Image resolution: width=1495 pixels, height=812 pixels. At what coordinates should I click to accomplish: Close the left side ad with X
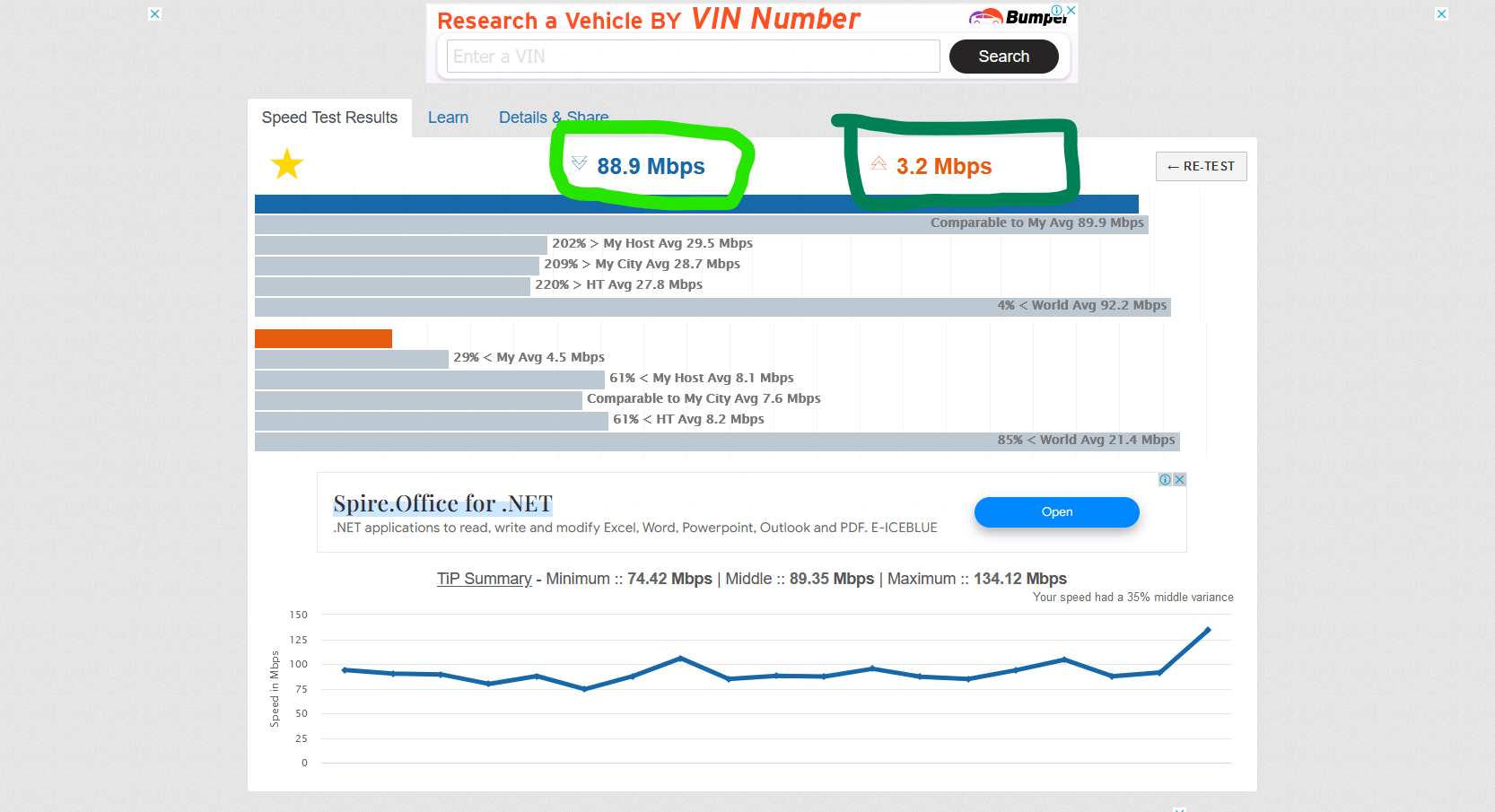tap(155, 13)
